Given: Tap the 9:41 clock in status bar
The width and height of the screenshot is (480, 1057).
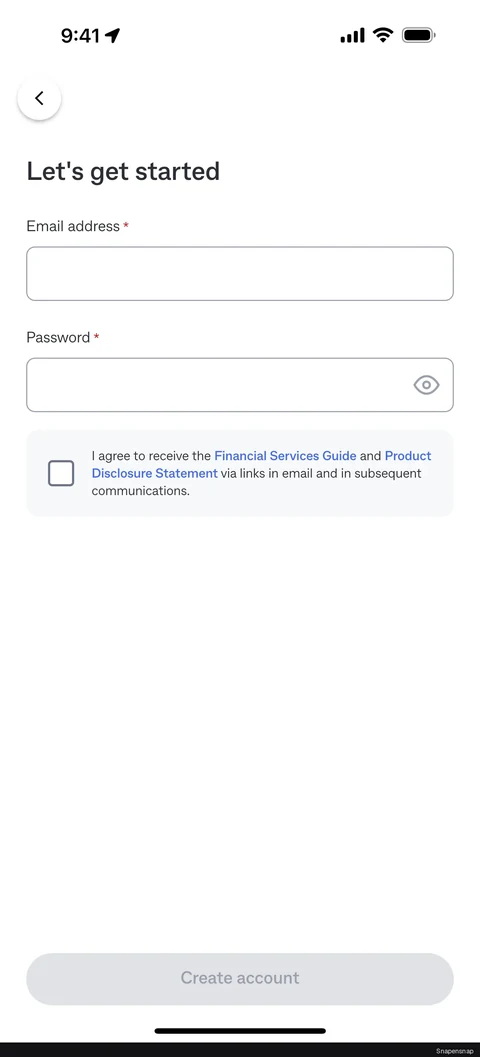Looking at the screenshot, I should pos(80,36).
